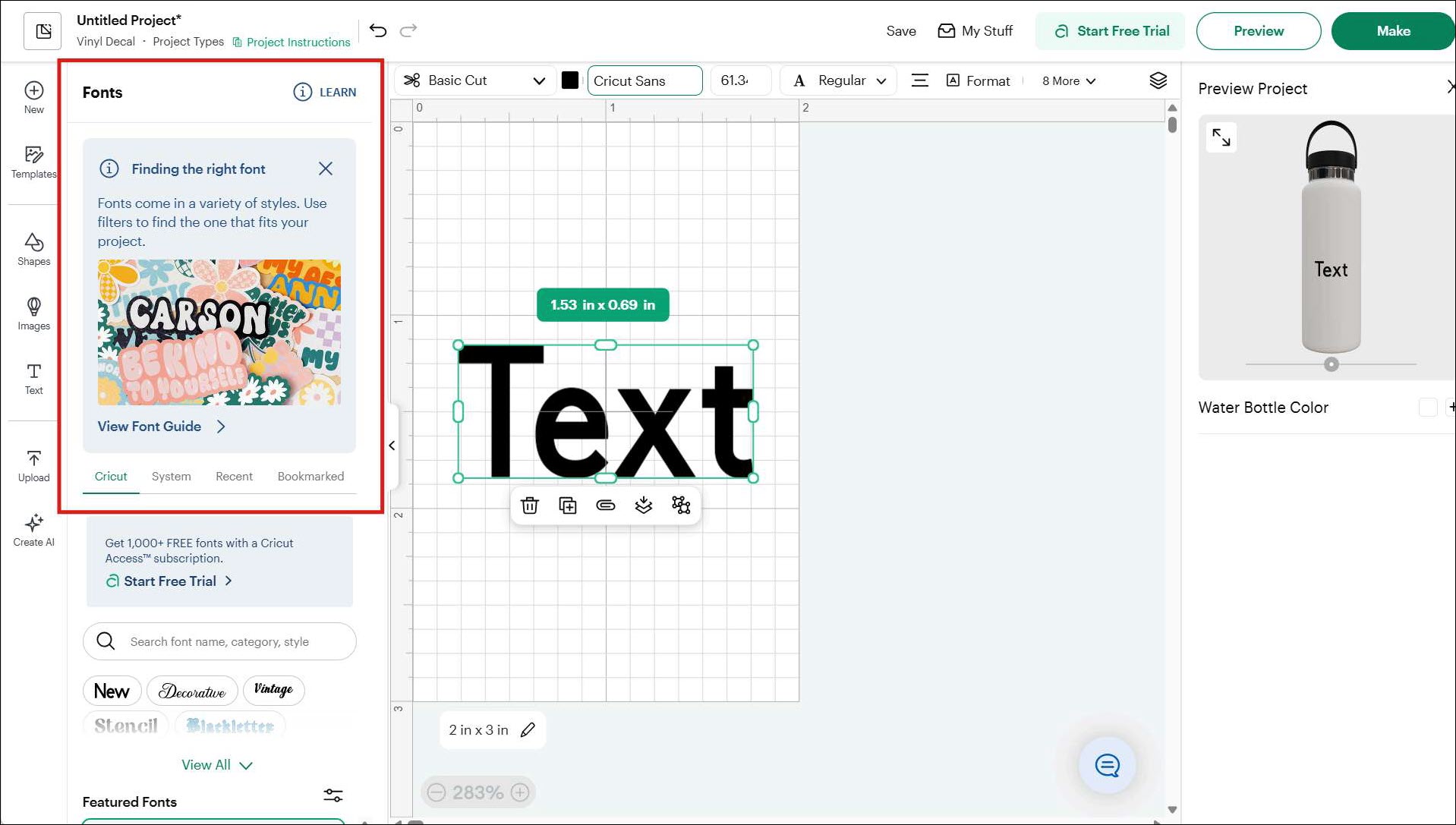This screenshot has height=825, width=1456.
Task: Click the Save button
Action: [x=901, y=31]
